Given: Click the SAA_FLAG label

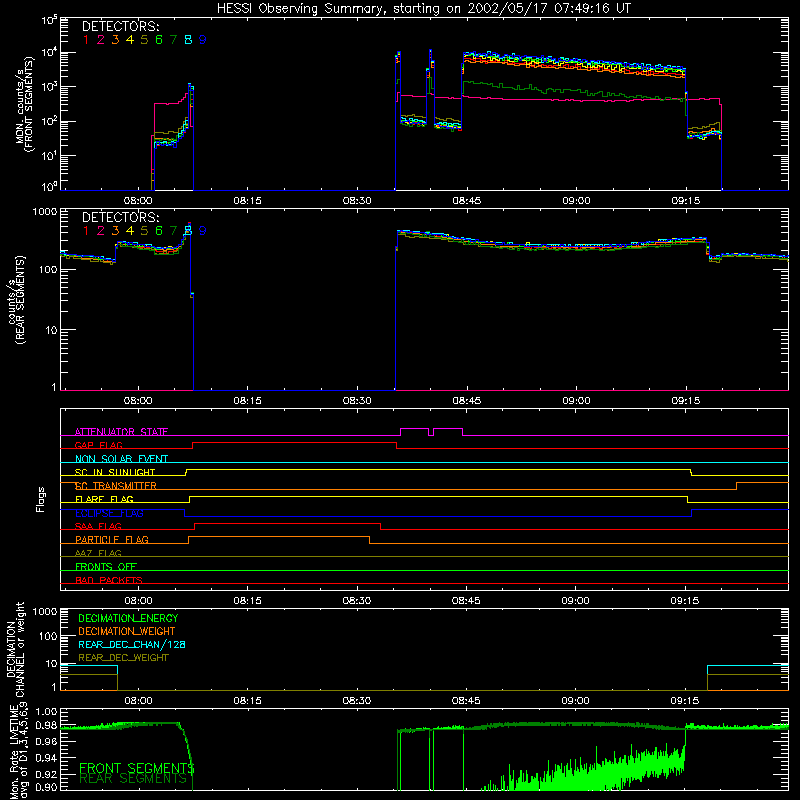Looking at the screenshot, I should [98, 526].
